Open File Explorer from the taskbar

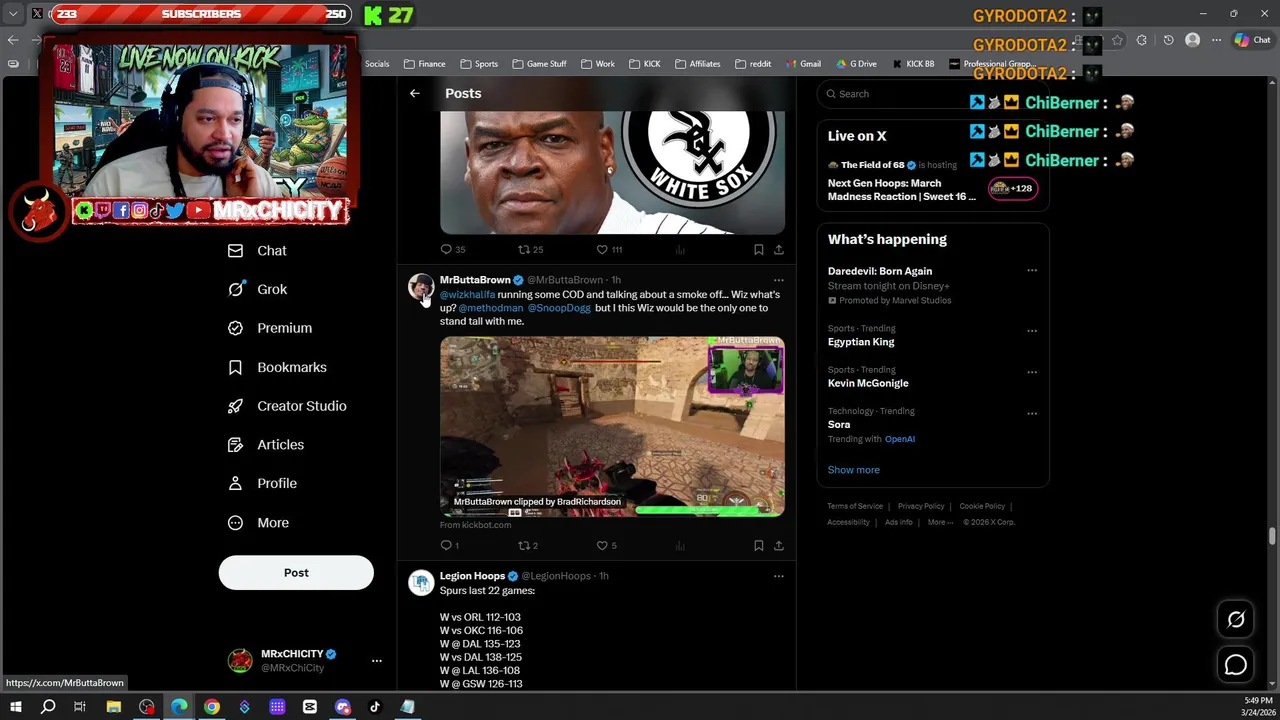[114, 707]
